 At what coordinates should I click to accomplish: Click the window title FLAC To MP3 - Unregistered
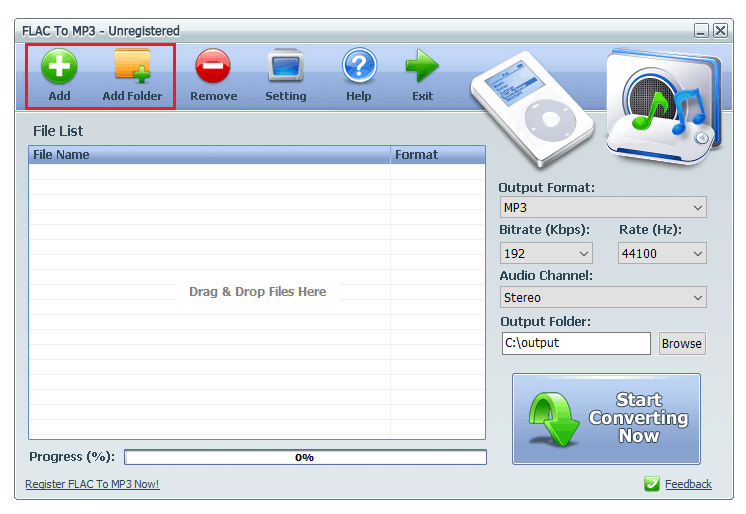coord(101,31)
